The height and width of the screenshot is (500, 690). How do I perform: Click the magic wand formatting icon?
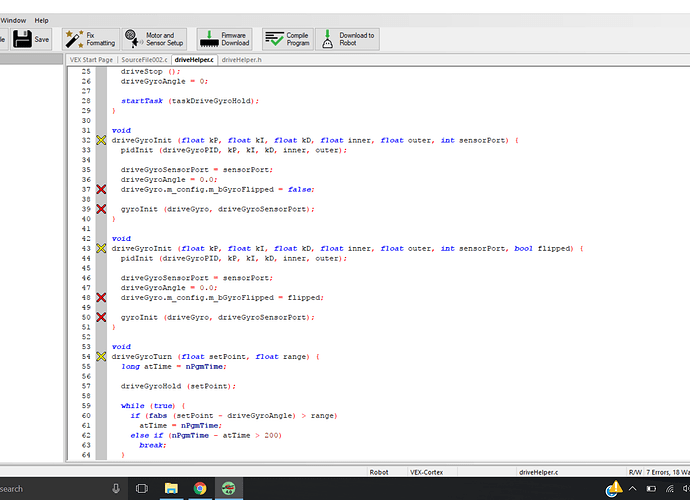74,39
